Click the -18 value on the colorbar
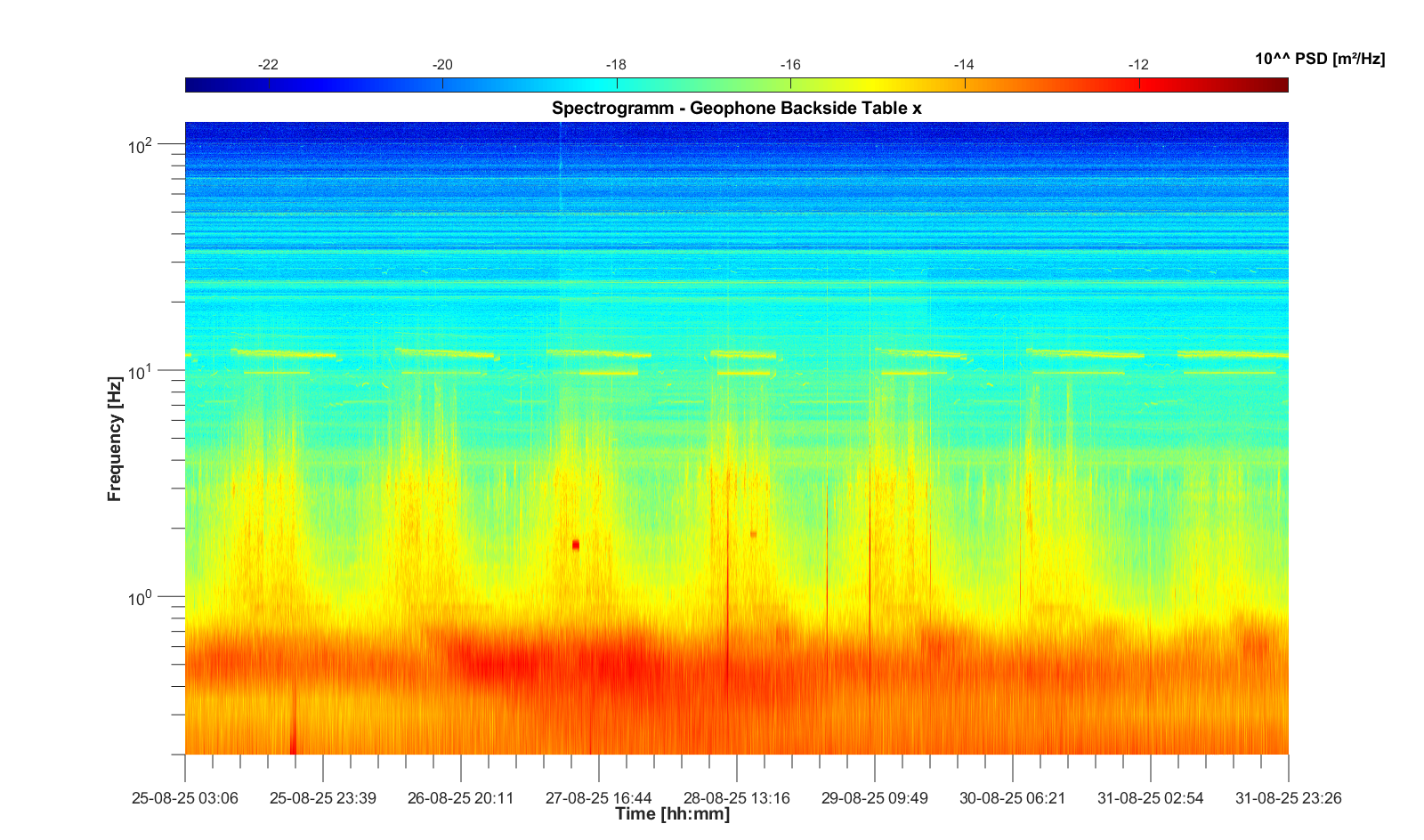The image size is (1424, 840). tap(616, 65)
